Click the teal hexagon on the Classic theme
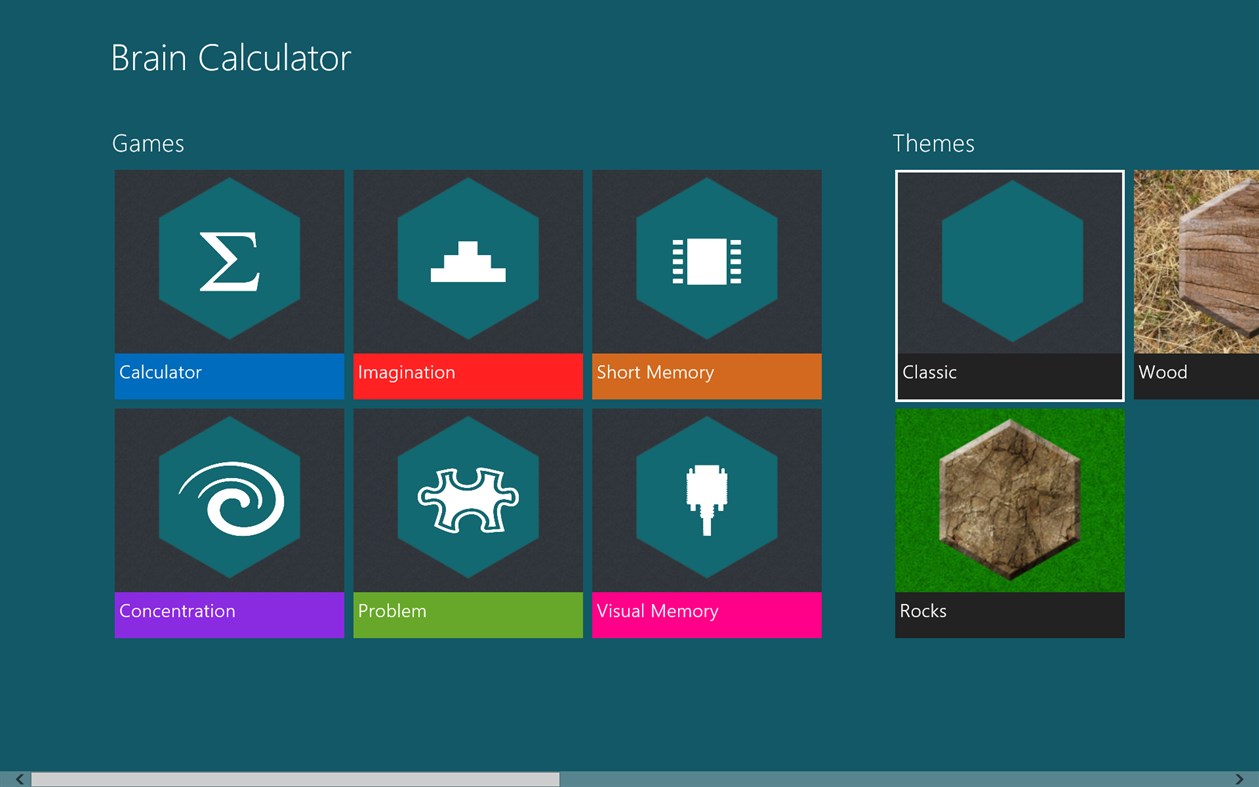 click(x=1009, y=260)
